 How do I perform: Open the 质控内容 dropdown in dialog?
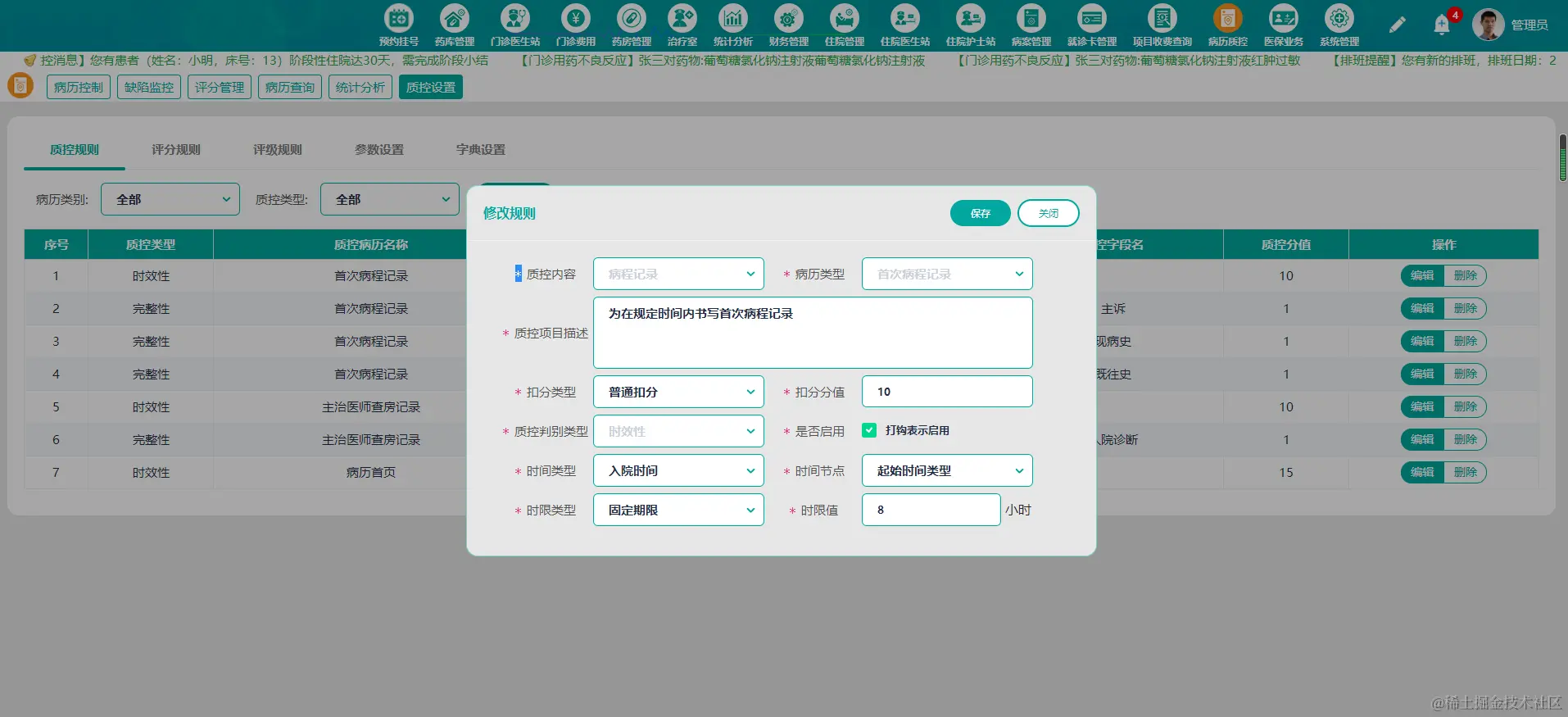(x=678, y=274)
